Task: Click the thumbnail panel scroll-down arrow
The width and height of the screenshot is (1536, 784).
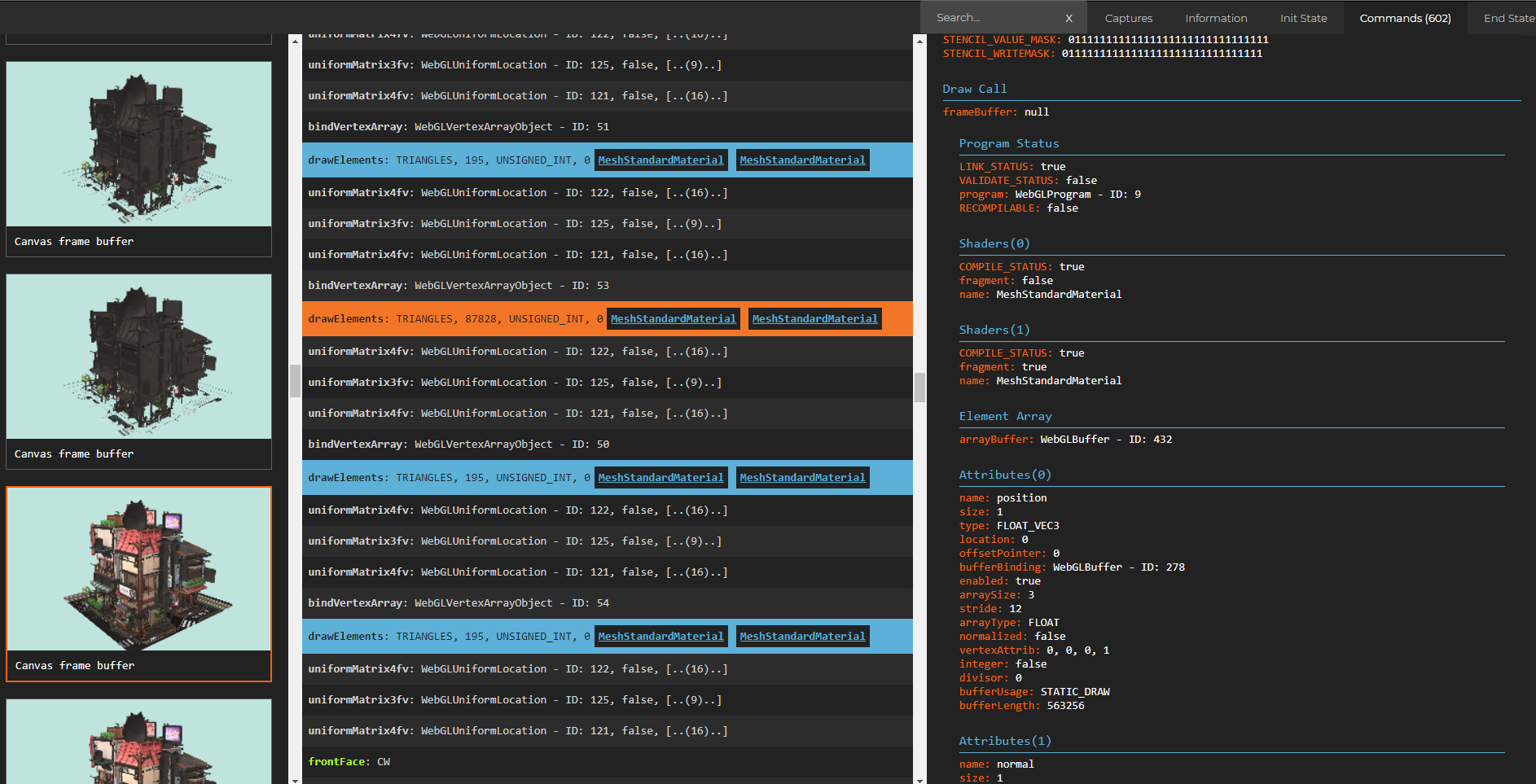Action: [295, 779]
